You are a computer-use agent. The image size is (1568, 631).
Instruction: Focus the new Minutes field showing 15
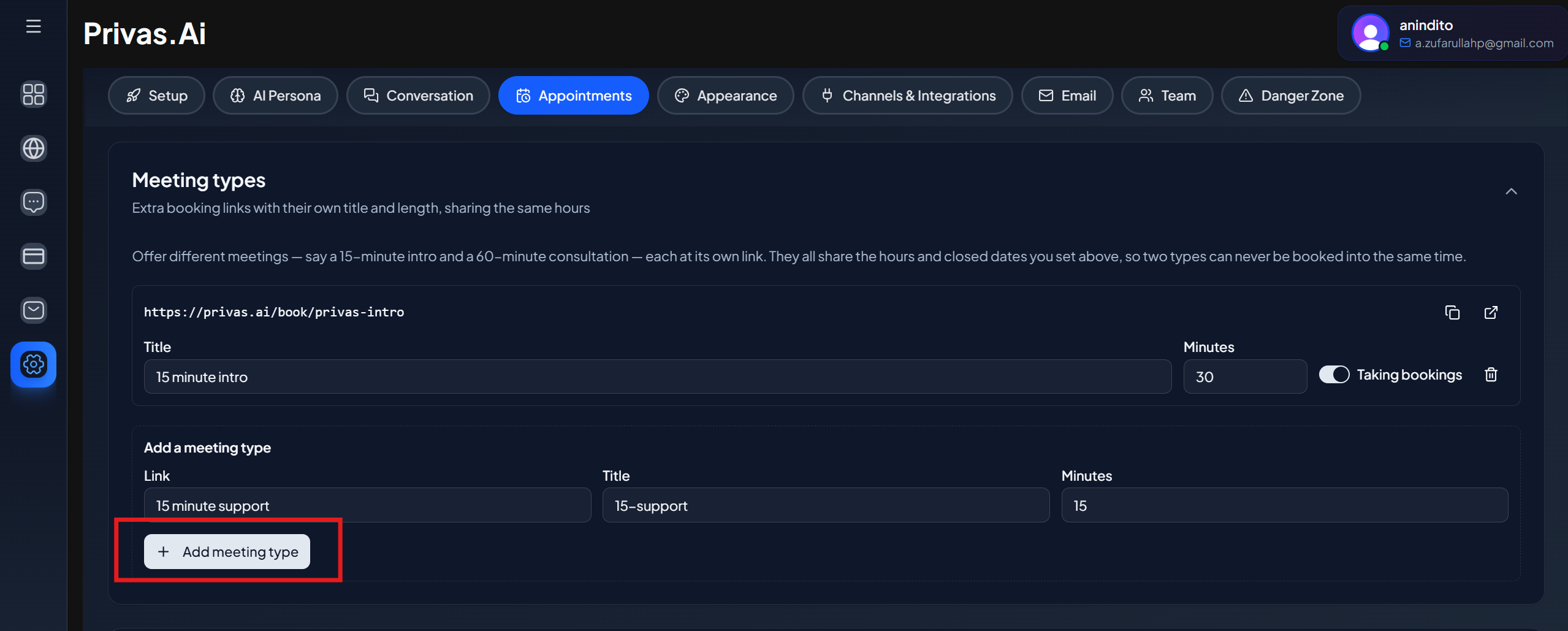tap(1284, 505)
